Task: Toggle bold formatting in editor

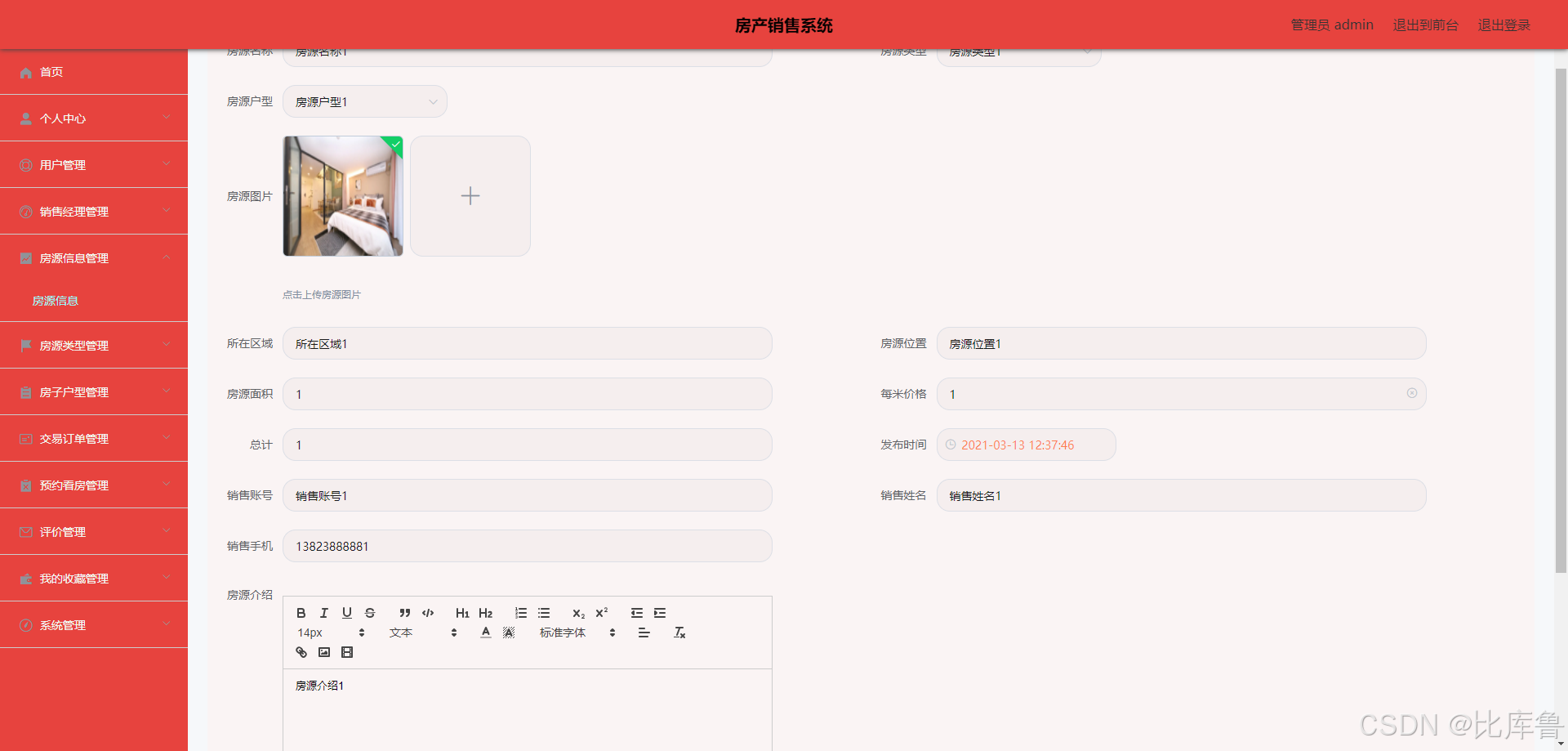Action: click(301, 613)
